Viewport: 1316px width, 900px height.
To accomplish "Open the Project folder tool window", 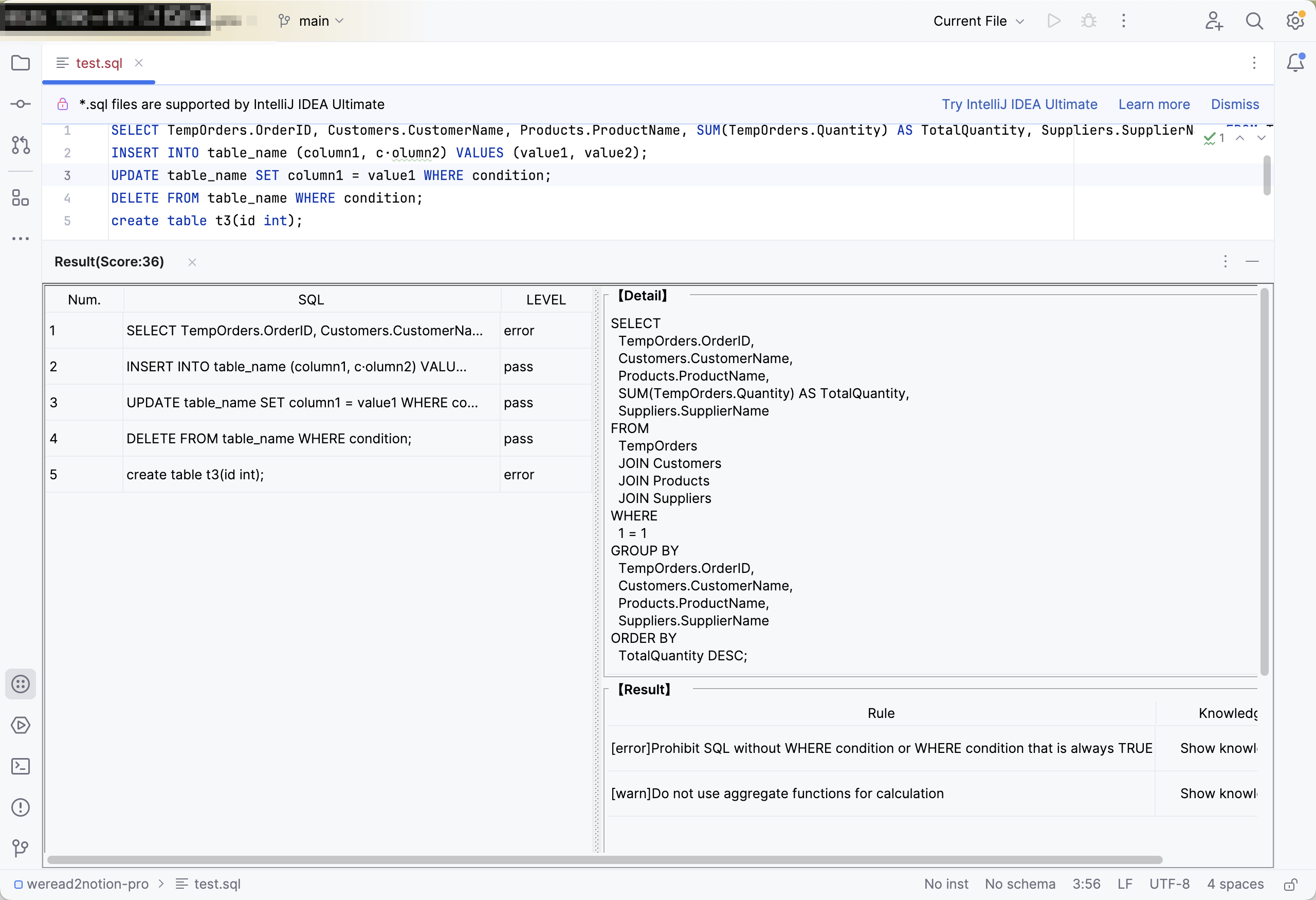I will coord(21,63).
